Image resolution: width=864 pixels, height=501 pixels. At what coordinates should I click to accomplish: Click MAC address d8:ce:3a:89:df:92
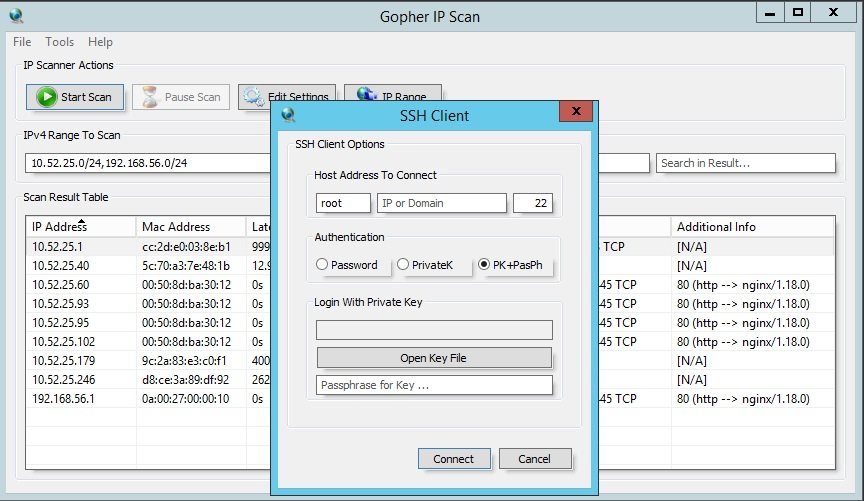185,380
